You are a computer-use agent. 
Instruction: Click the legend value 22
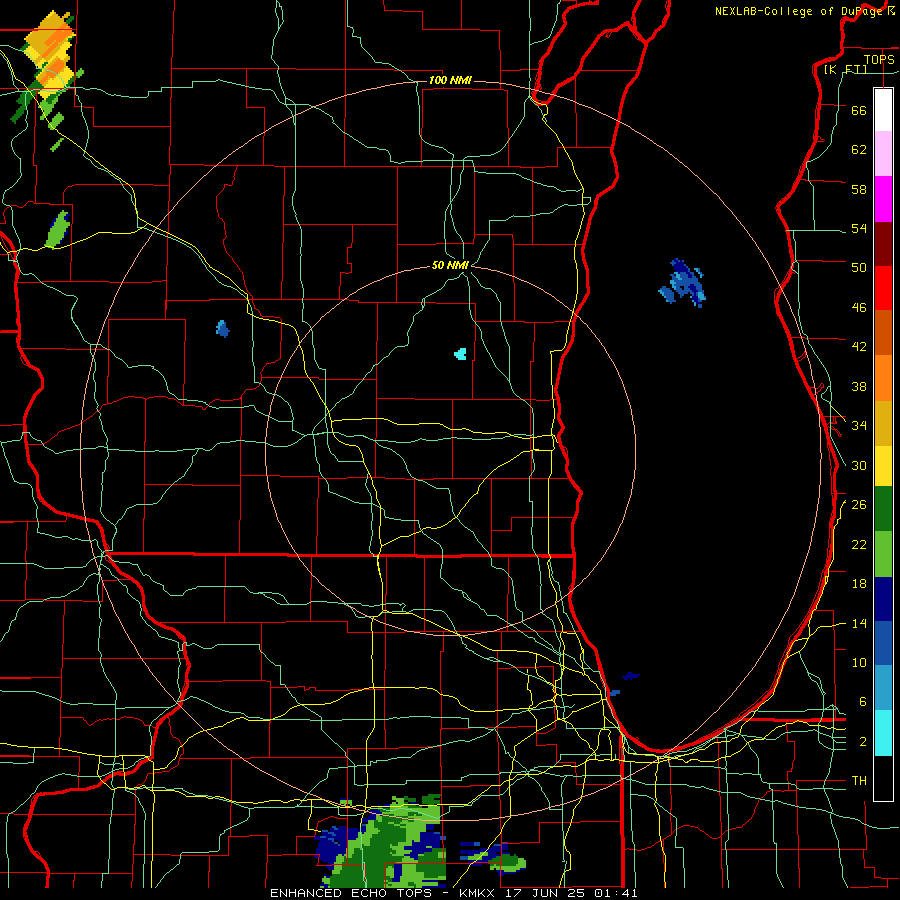pos(859,544)
